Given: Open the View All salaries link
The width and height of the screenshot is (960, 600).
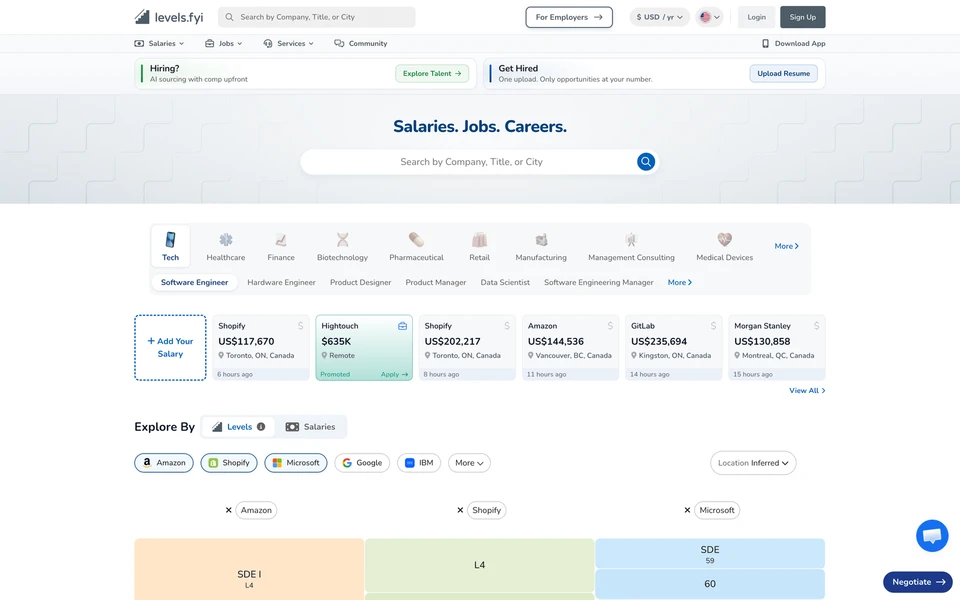Looking at the screenshot, I should (x=807, y=391).
